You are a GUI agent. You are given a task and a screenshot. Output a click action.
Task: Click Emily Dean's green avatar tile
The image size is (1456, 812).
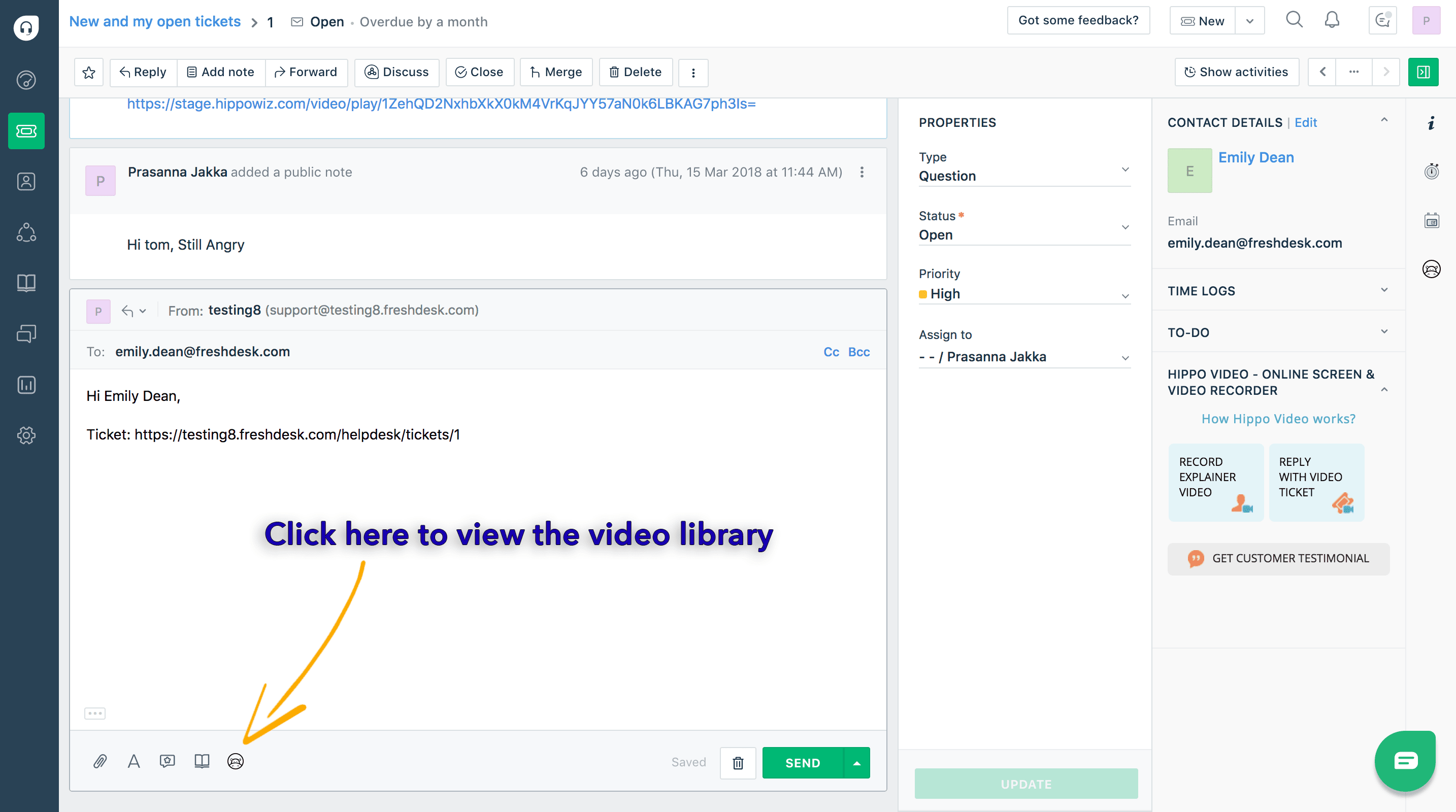point(1189,171)
